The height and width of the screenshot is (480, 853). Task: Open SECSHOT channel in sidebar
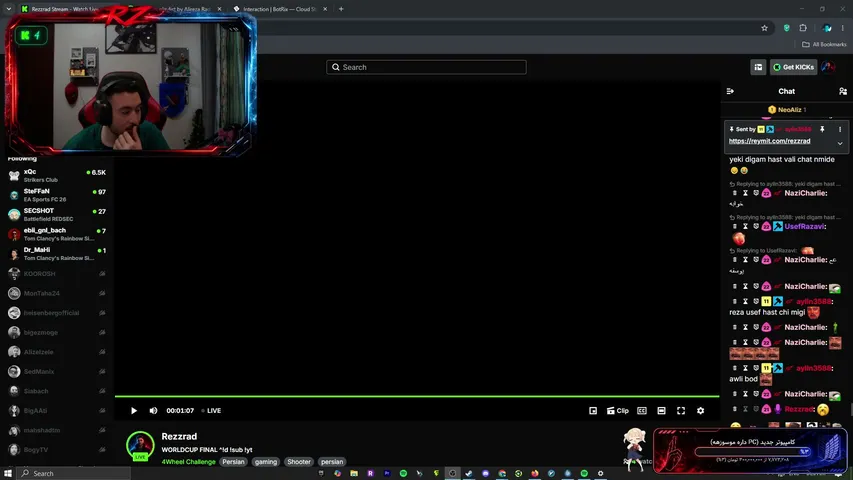[57, 214]
